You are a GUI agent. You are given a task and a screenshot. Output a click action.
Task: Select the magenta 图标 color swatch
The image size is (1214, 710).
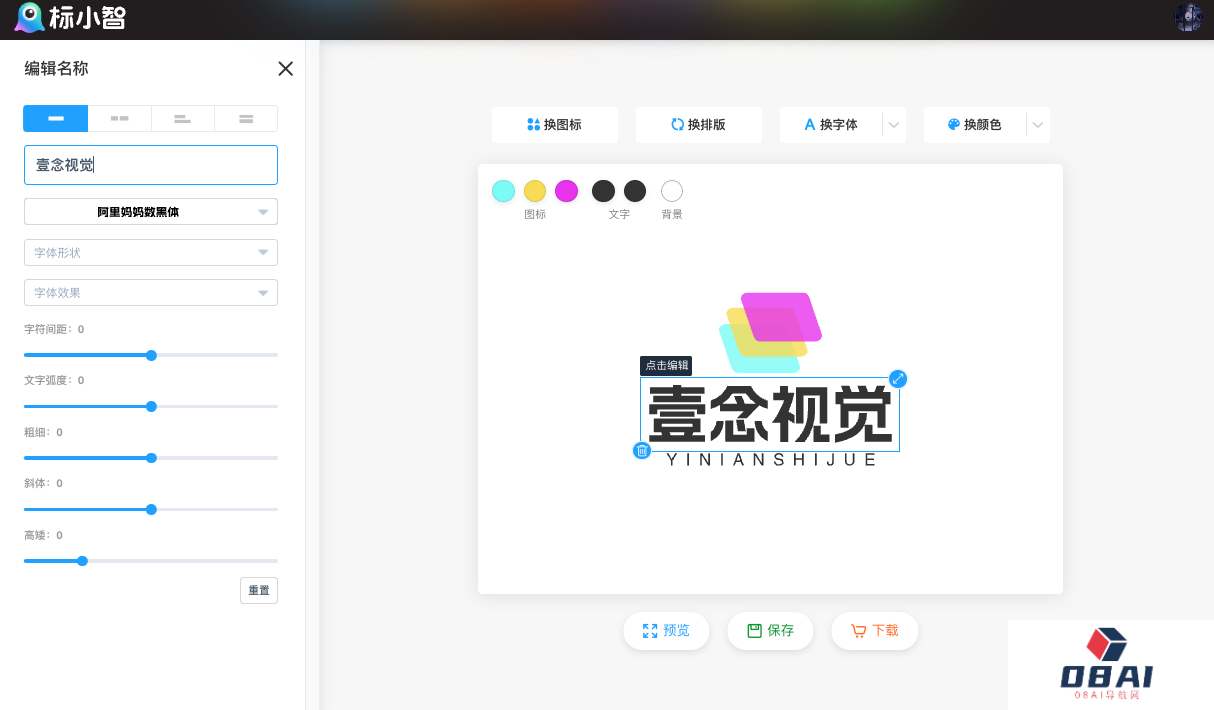567,190
